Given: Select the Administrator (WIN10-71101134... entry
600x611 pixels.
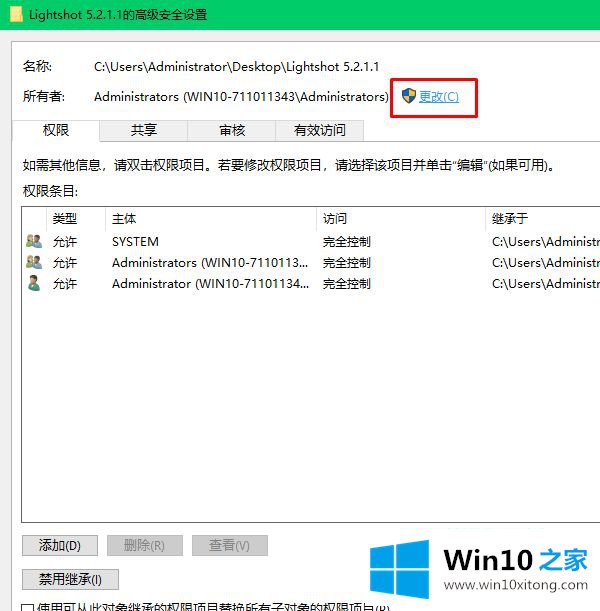Looking at the screenshot, I should pos(210,284).
